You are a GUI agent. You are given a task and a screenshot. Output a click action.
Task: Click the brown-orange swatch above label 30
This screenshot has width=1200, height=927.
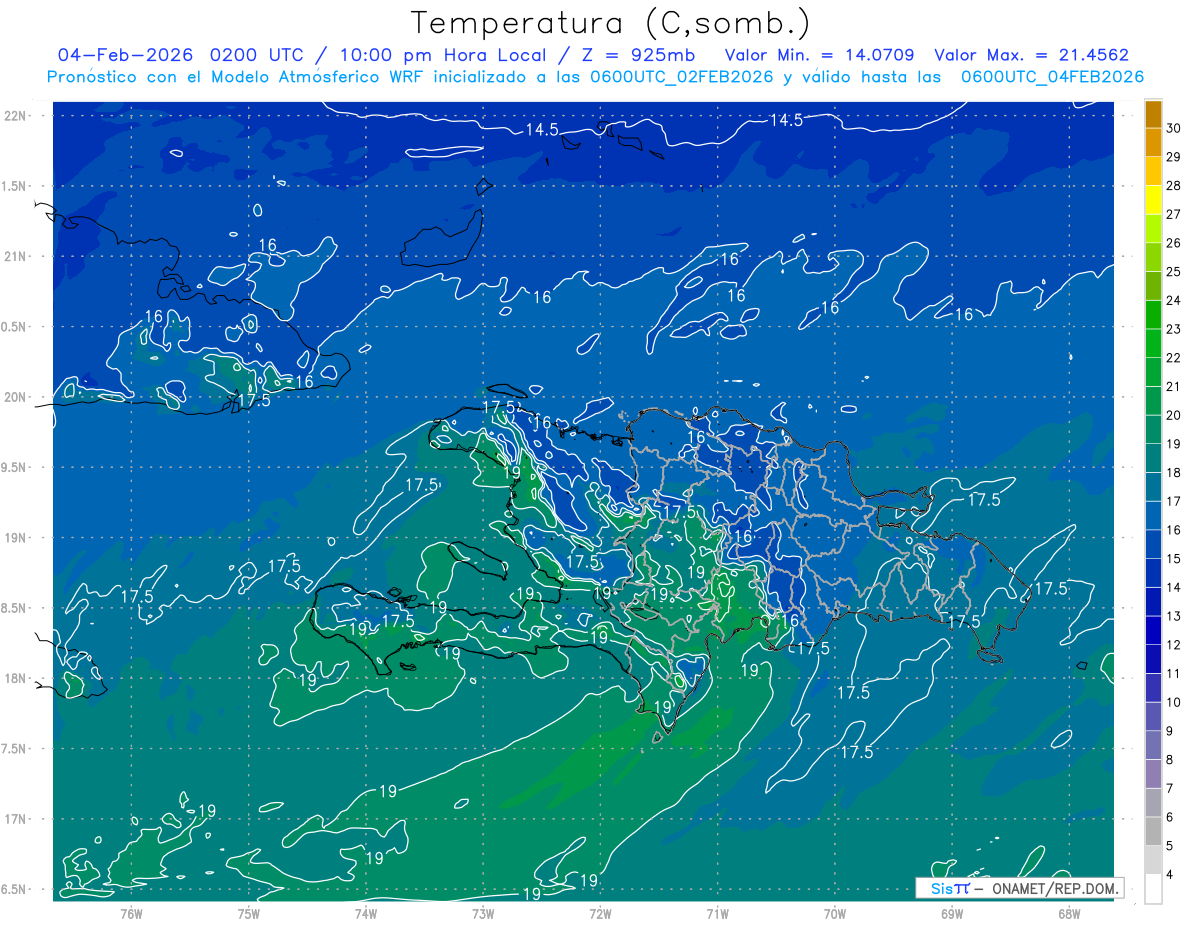coord(1153,113)
